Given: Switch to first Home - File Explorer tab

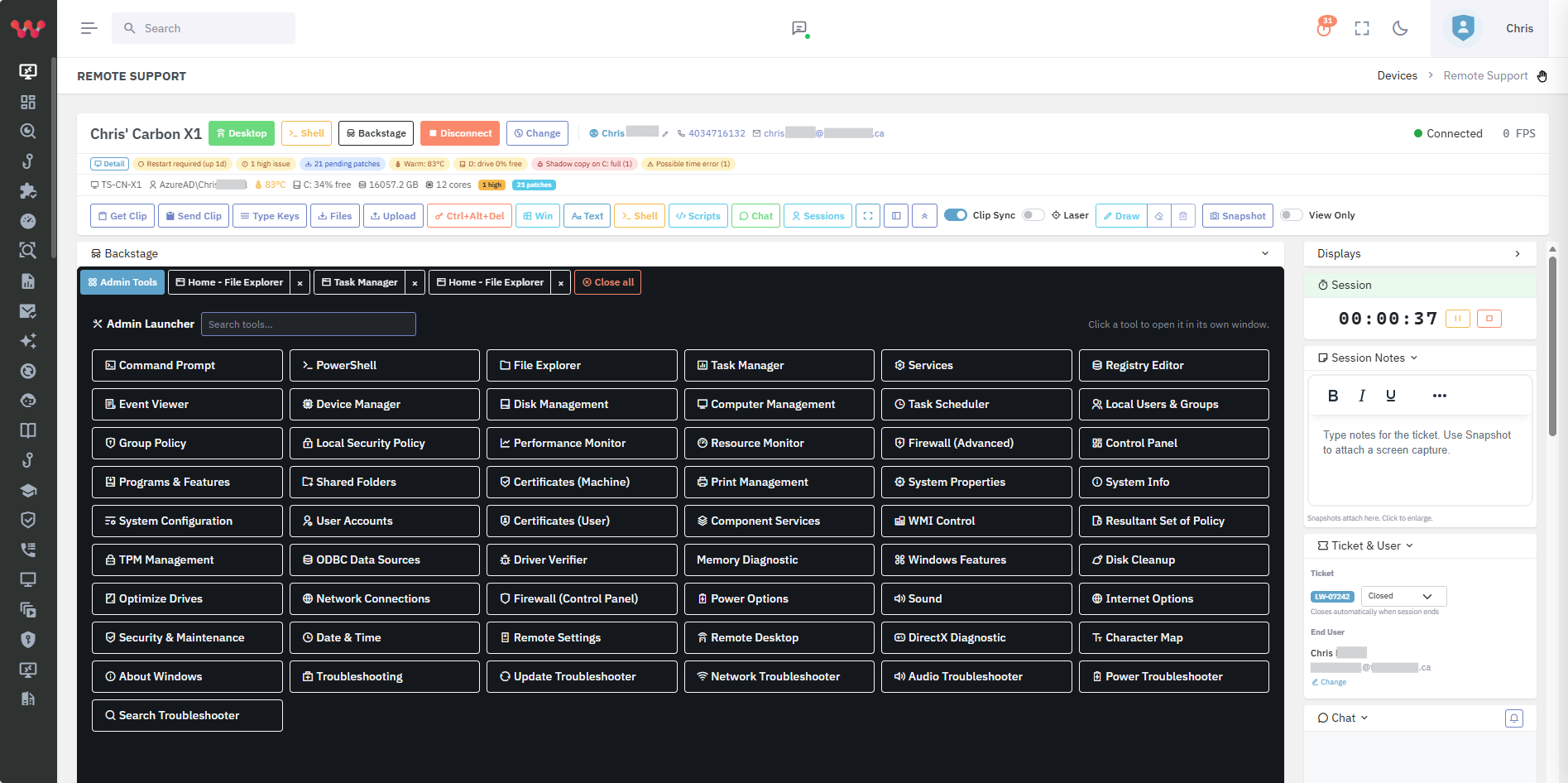Looking at the screenshot, I should [x=229, y=283].
